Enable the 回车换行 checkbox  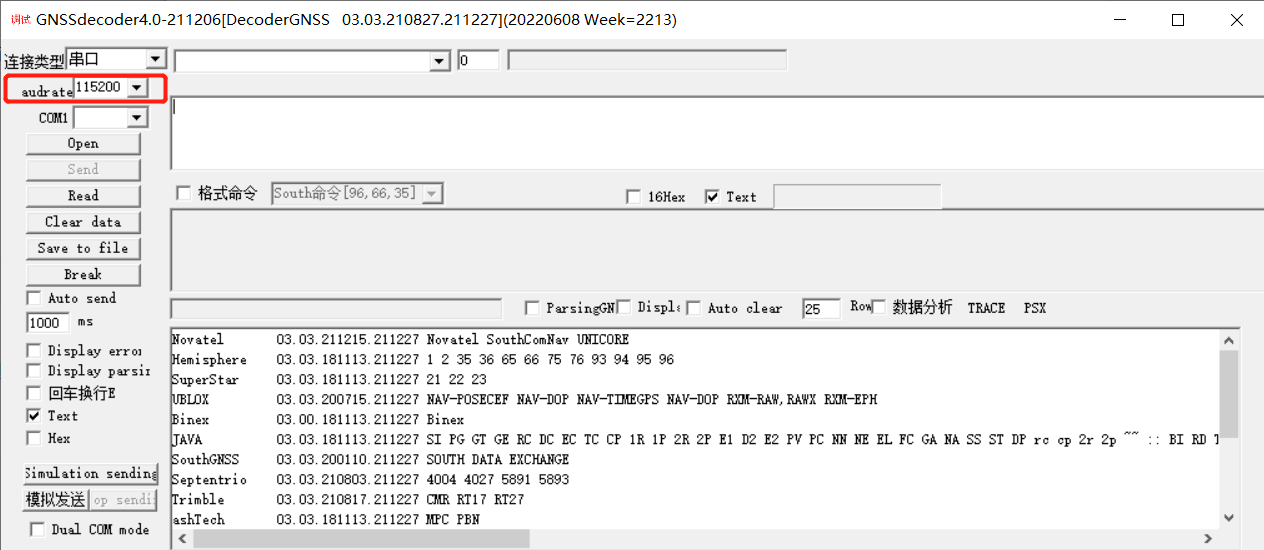35,394
